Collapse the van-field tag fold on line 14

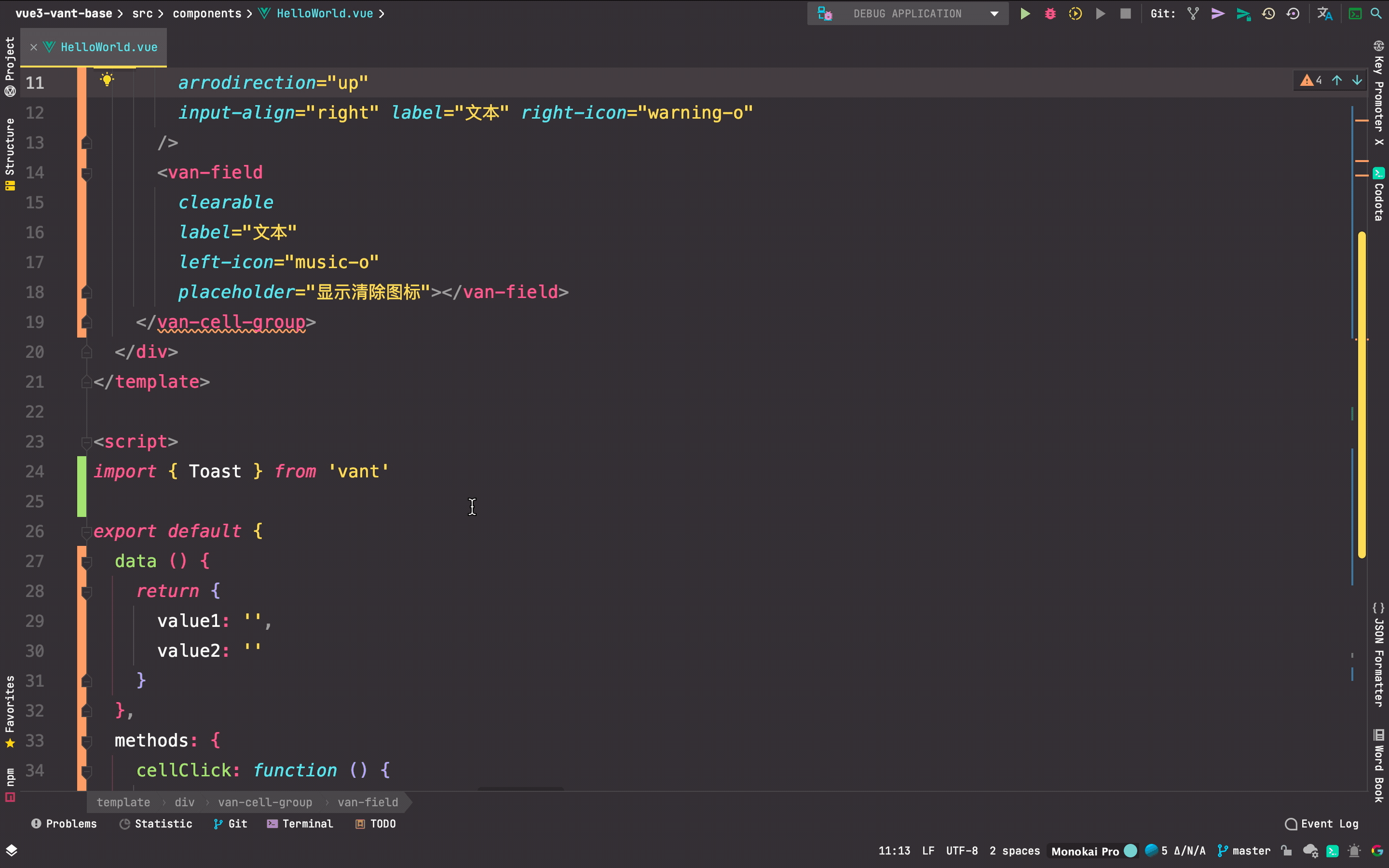tap(87, 173)
